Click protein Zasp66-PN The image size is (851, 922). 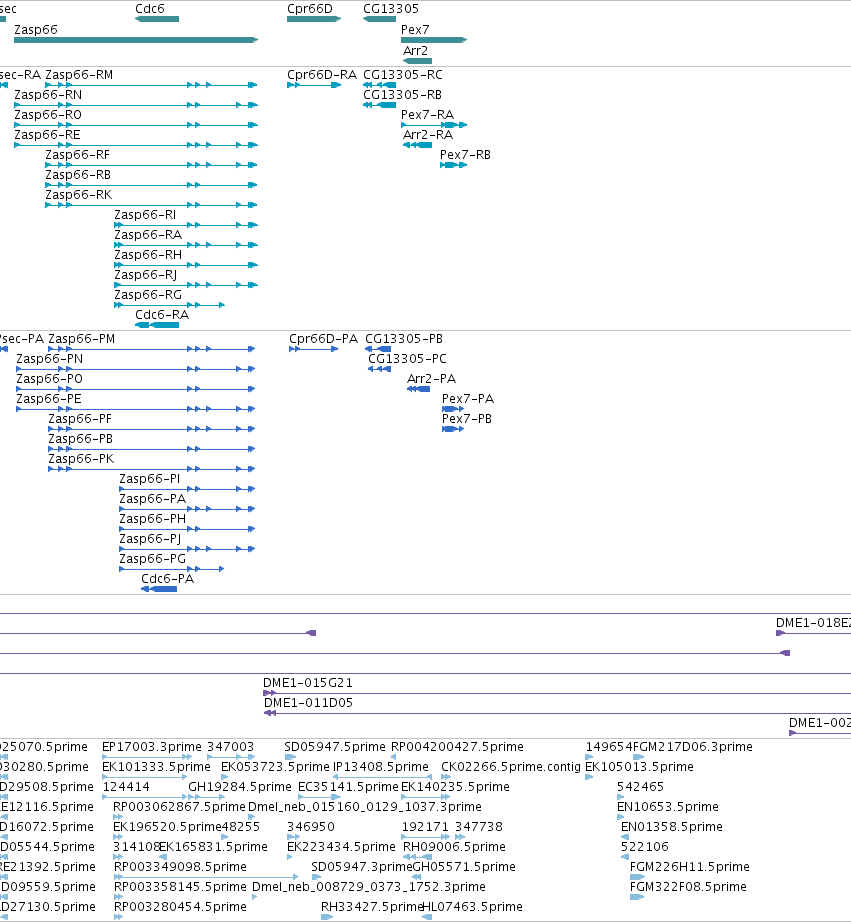click(x=136, y=369)
